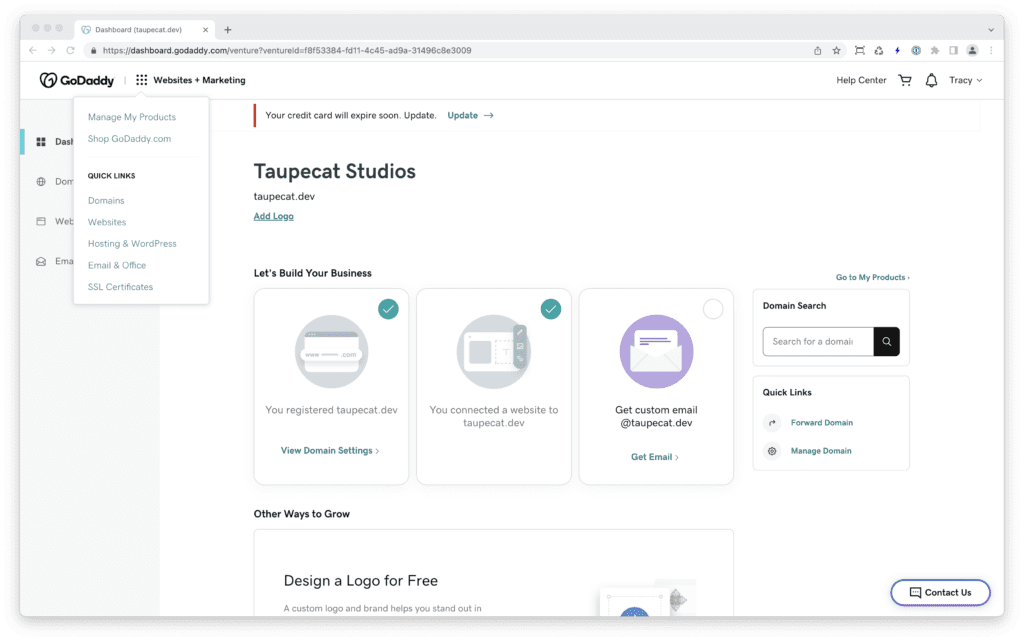
Task: Click empty circle on custom email card
Action: coord(713,309)
